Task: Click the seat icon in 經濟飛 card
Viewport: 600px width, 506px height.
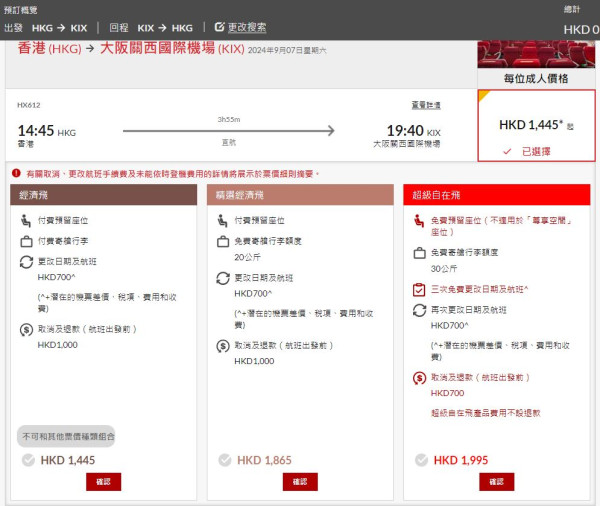Action: (26, 221)
